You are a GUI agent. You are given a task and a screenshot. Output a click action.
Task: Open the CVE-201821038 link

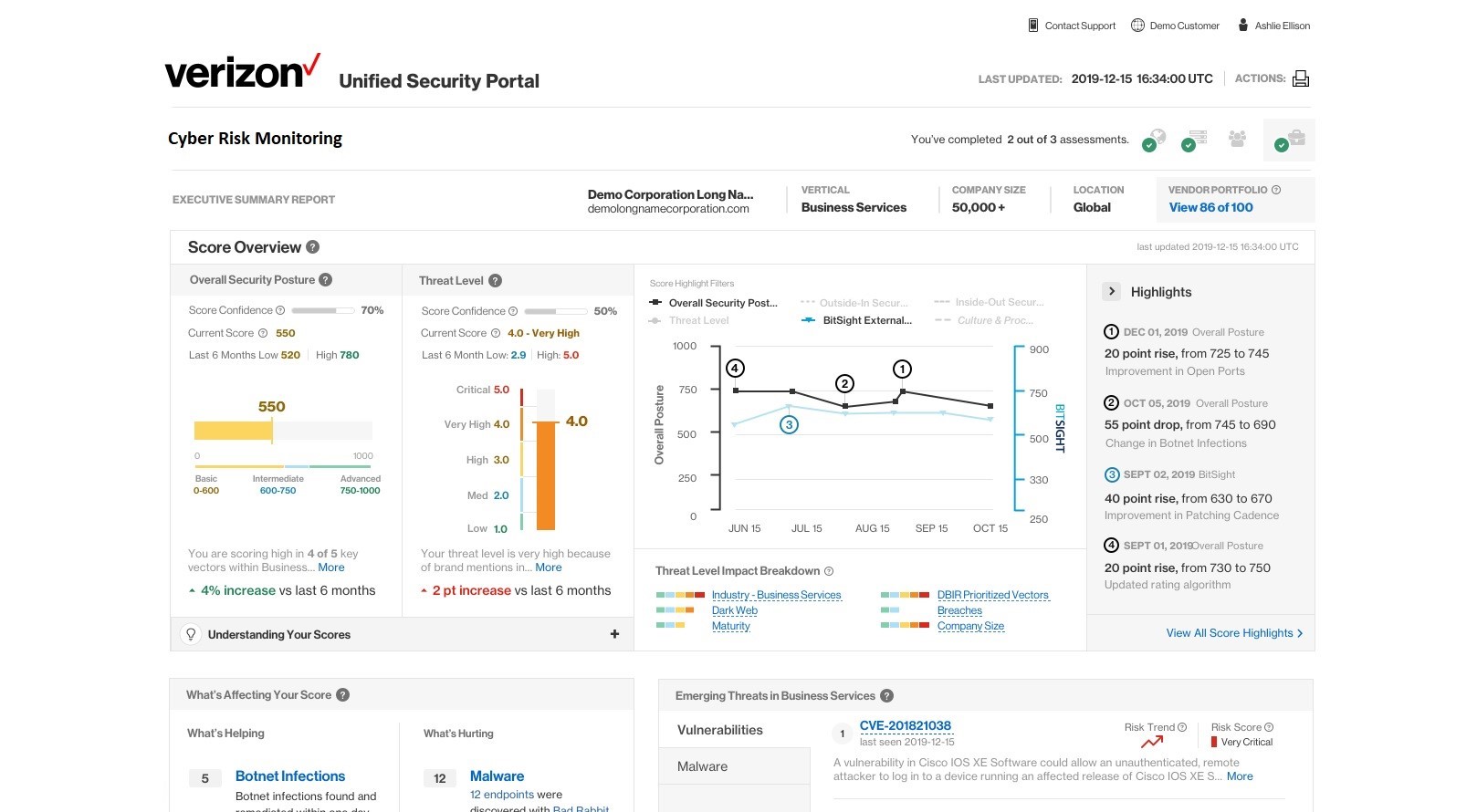(x=906, y=725)
